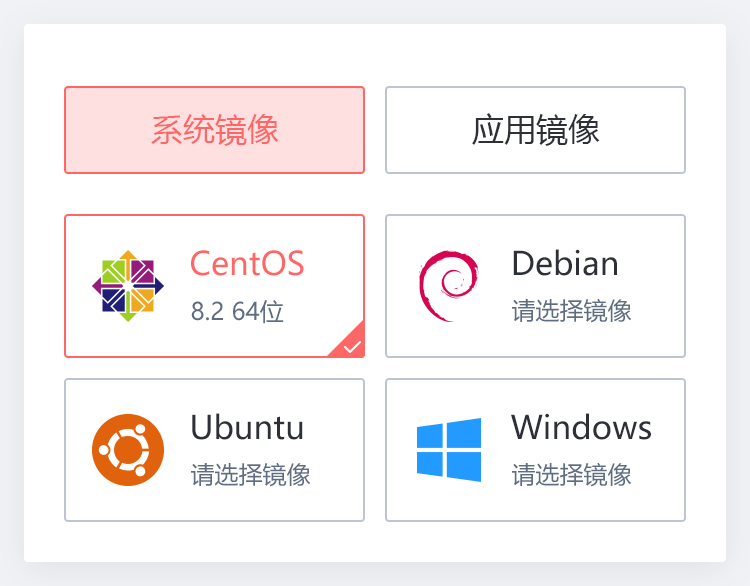Select the highlighted CentOS system card
The width and height of the screenshot is (750, 586).
click(x=214, y=286)
